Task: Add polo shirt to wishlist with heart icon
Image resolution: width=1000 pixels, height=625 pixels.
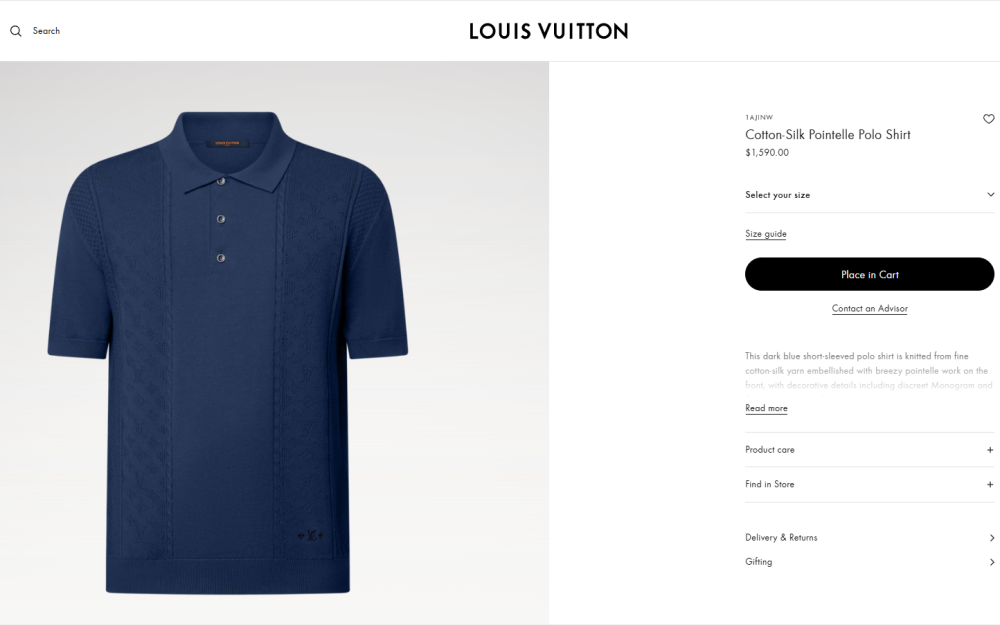Action: click(x=989, y=119)
